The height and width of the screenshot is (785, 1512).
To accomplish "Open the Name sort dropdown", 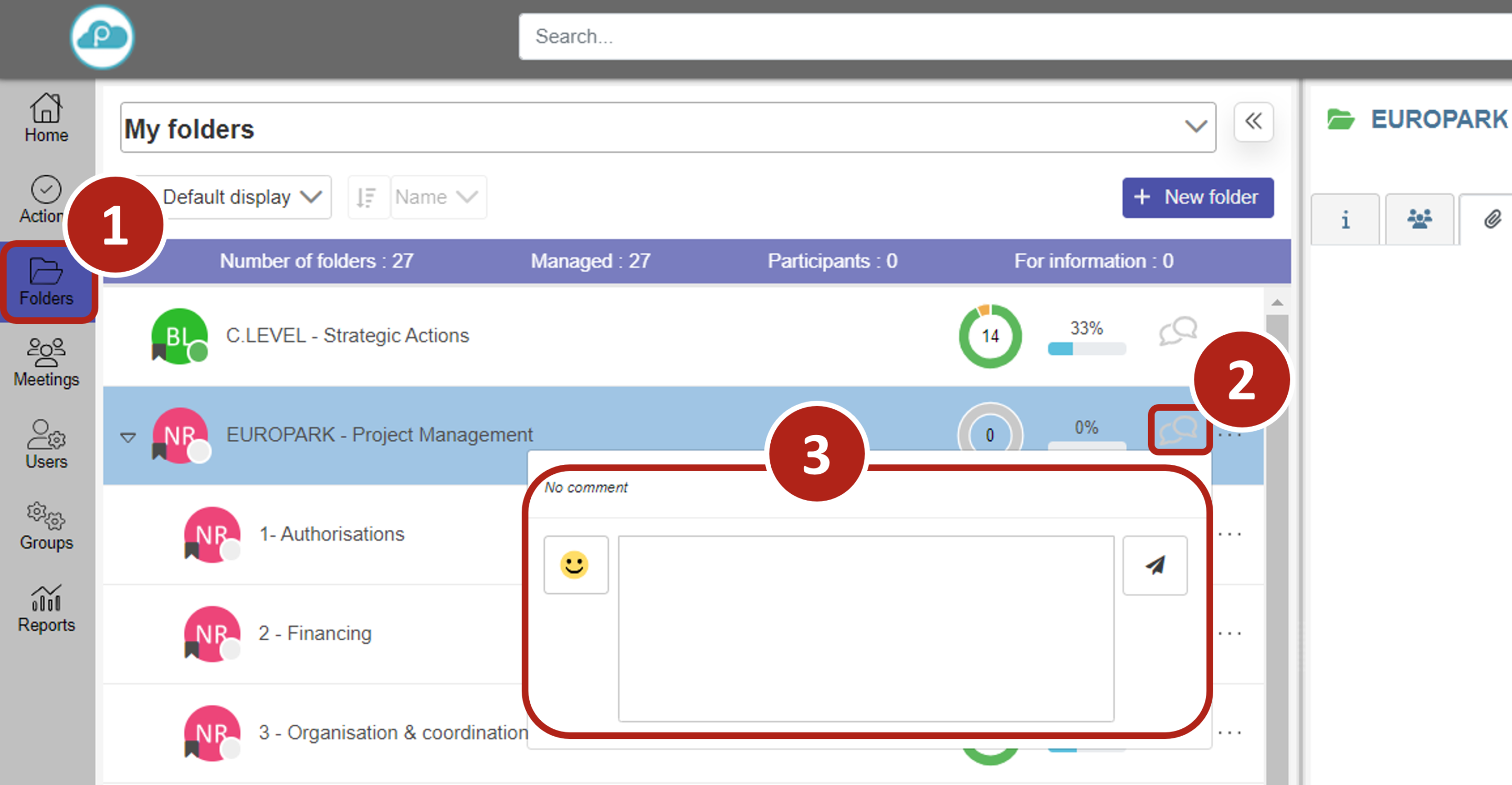I will click(437, 197).
